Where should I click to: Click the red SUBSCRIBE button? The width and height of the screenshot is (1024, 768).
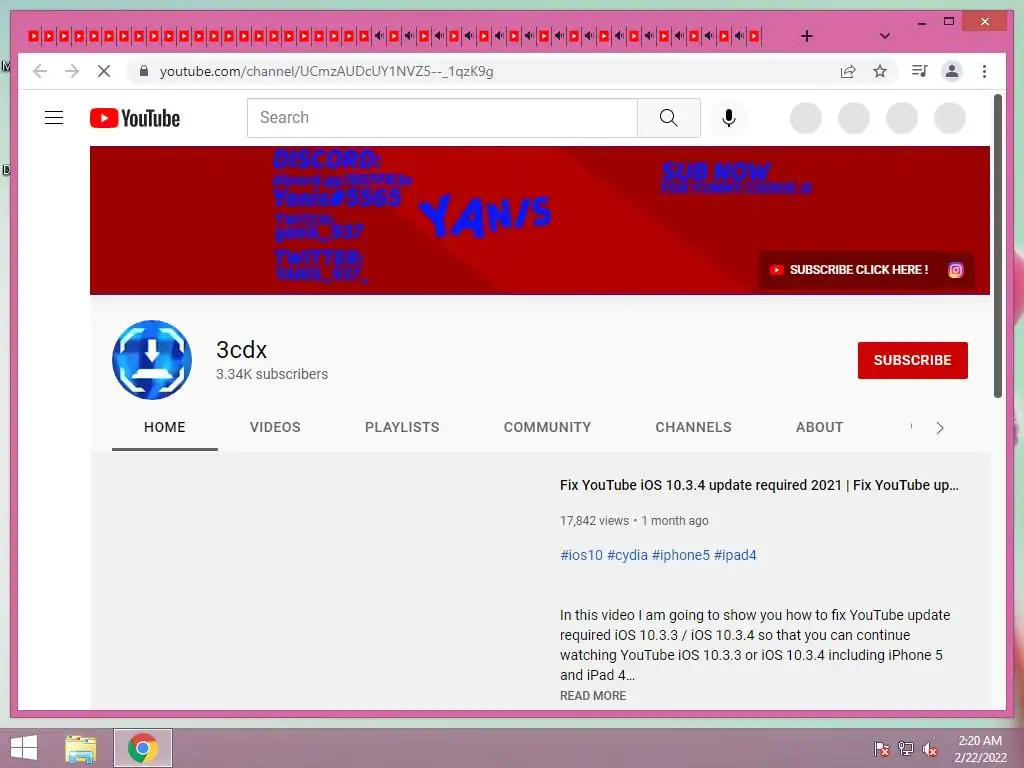coord(913,360)
